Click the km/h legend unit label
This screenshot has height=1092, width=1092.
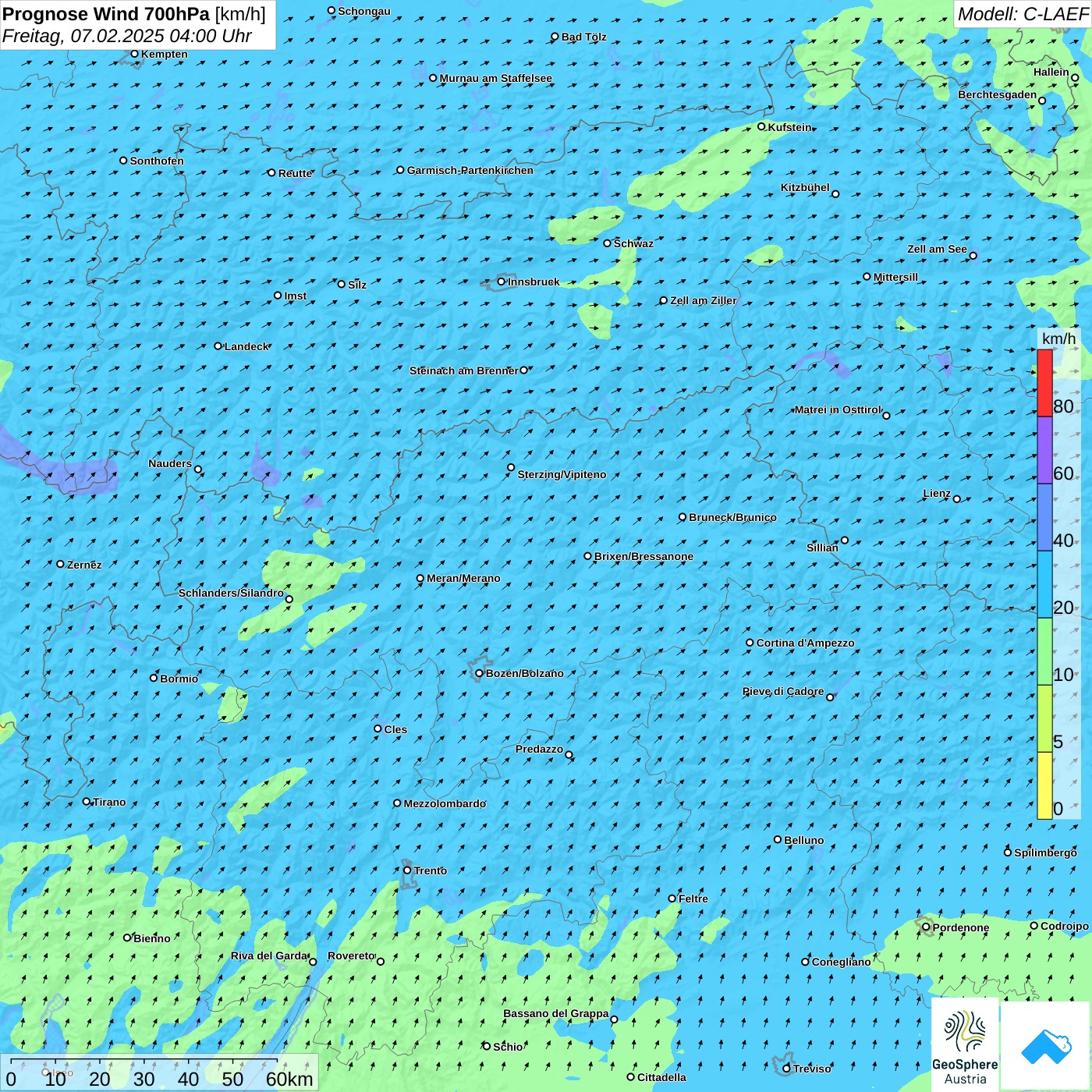pos(1058,339)
